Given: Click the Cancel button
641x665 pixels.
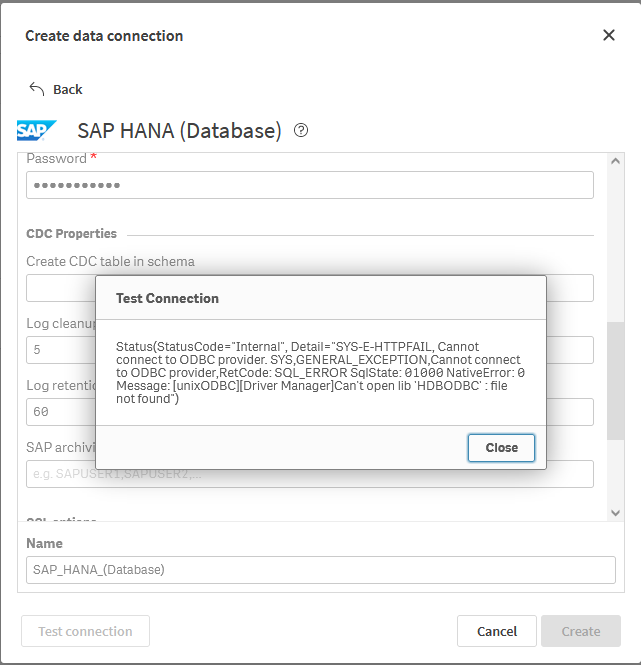Looking at the screenshot, I should tap(497, 631).
